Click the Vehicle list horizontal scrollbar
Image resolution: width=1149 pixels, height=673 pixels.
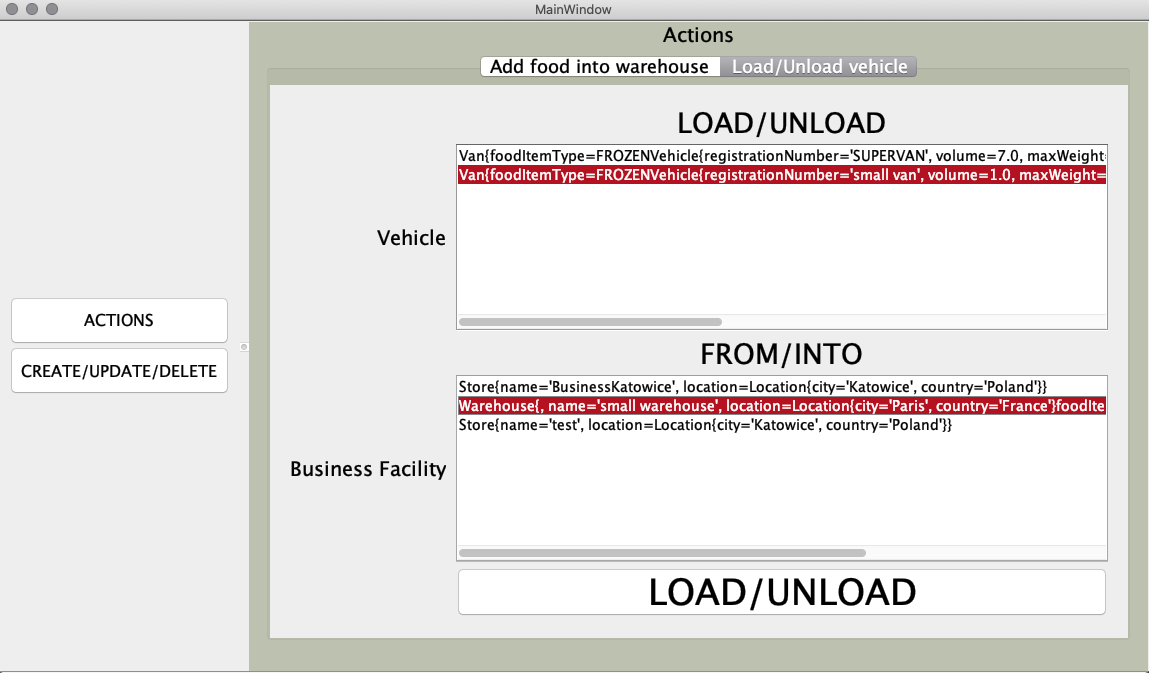(591, 322)
